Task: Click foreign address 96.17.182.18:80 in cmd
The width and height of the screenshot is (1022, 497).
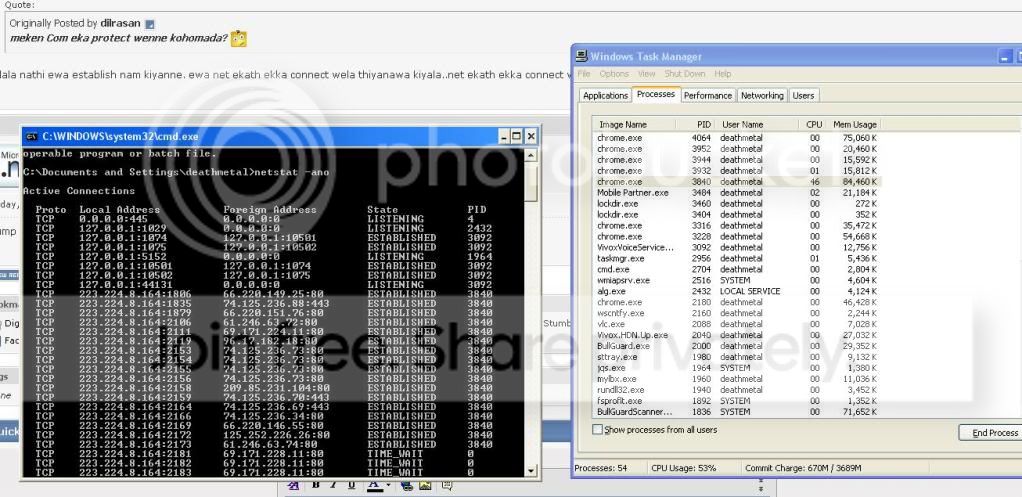Action: pos(270,341)
